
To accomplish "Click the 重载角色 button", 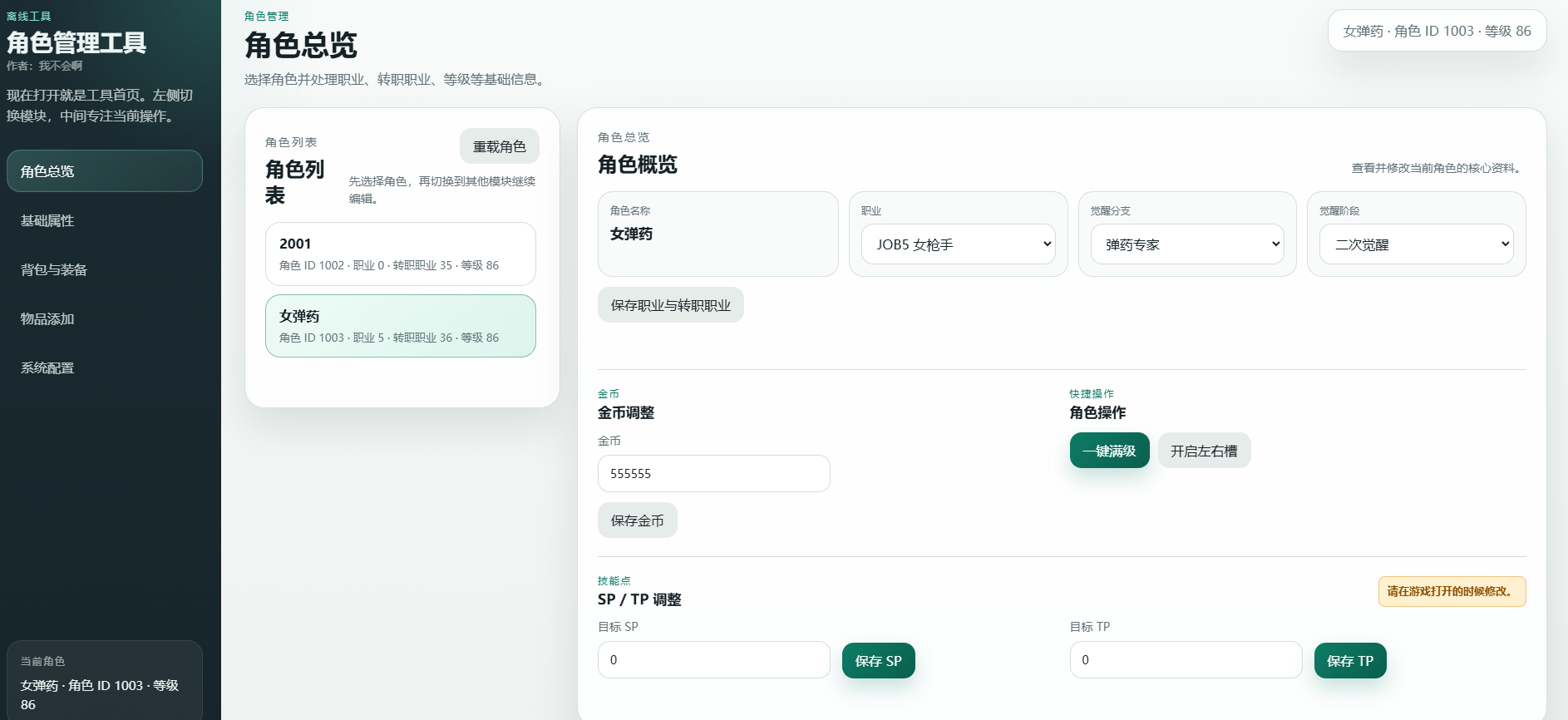I will click(x=499, y=146).
